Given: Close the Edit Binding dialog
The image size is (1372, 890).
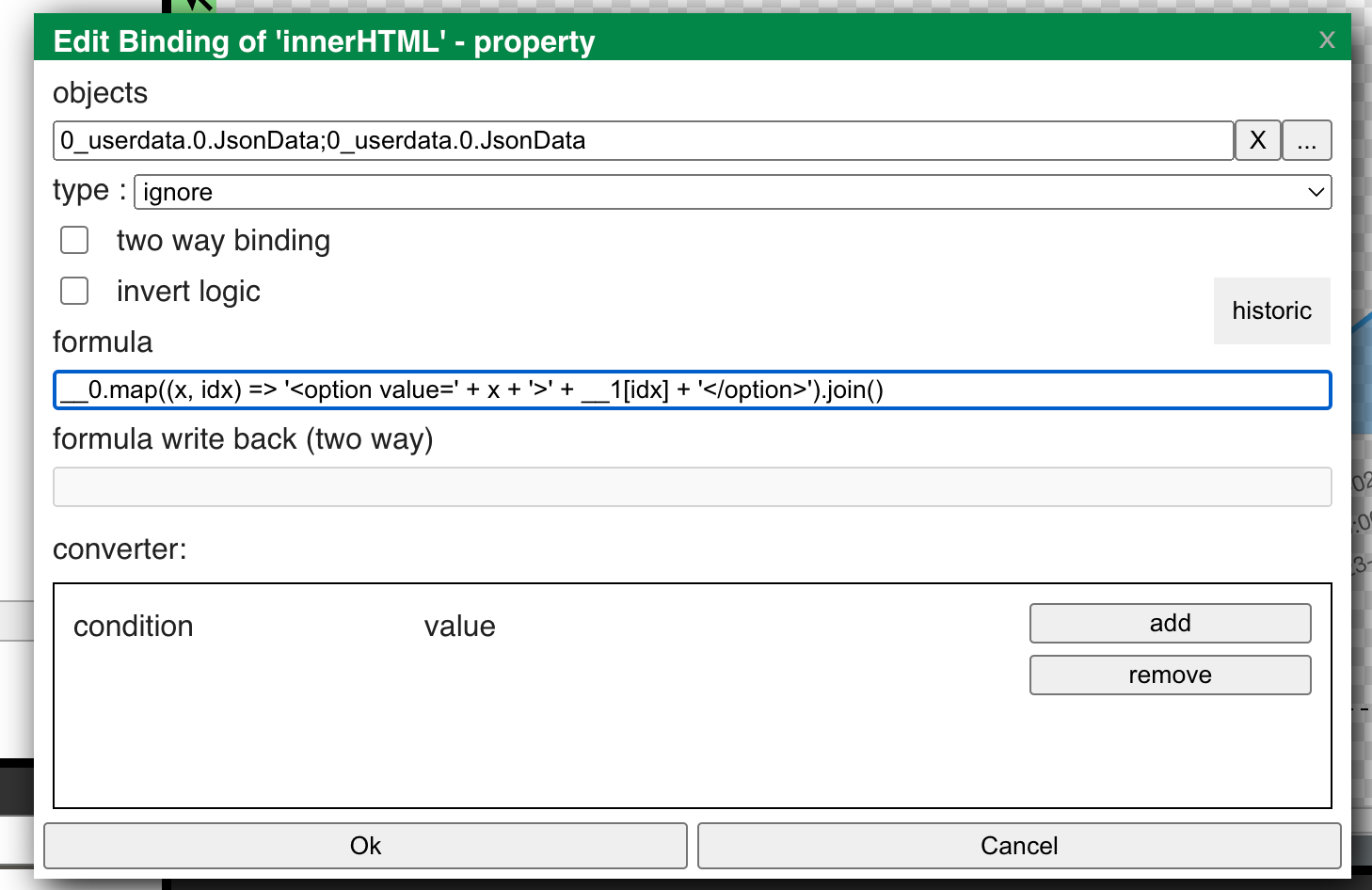Looking at the screenshot, I should [1327, 40].
